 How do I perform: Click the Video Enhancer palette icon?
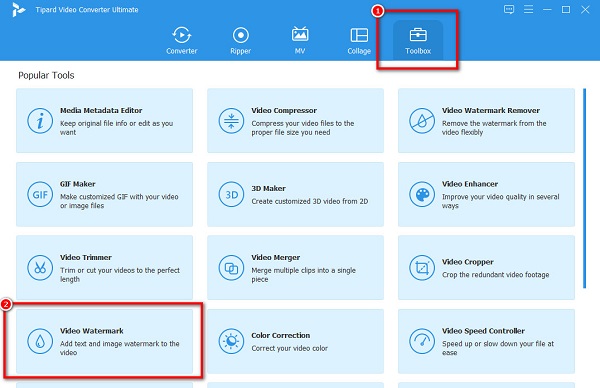tap(422, 194)
